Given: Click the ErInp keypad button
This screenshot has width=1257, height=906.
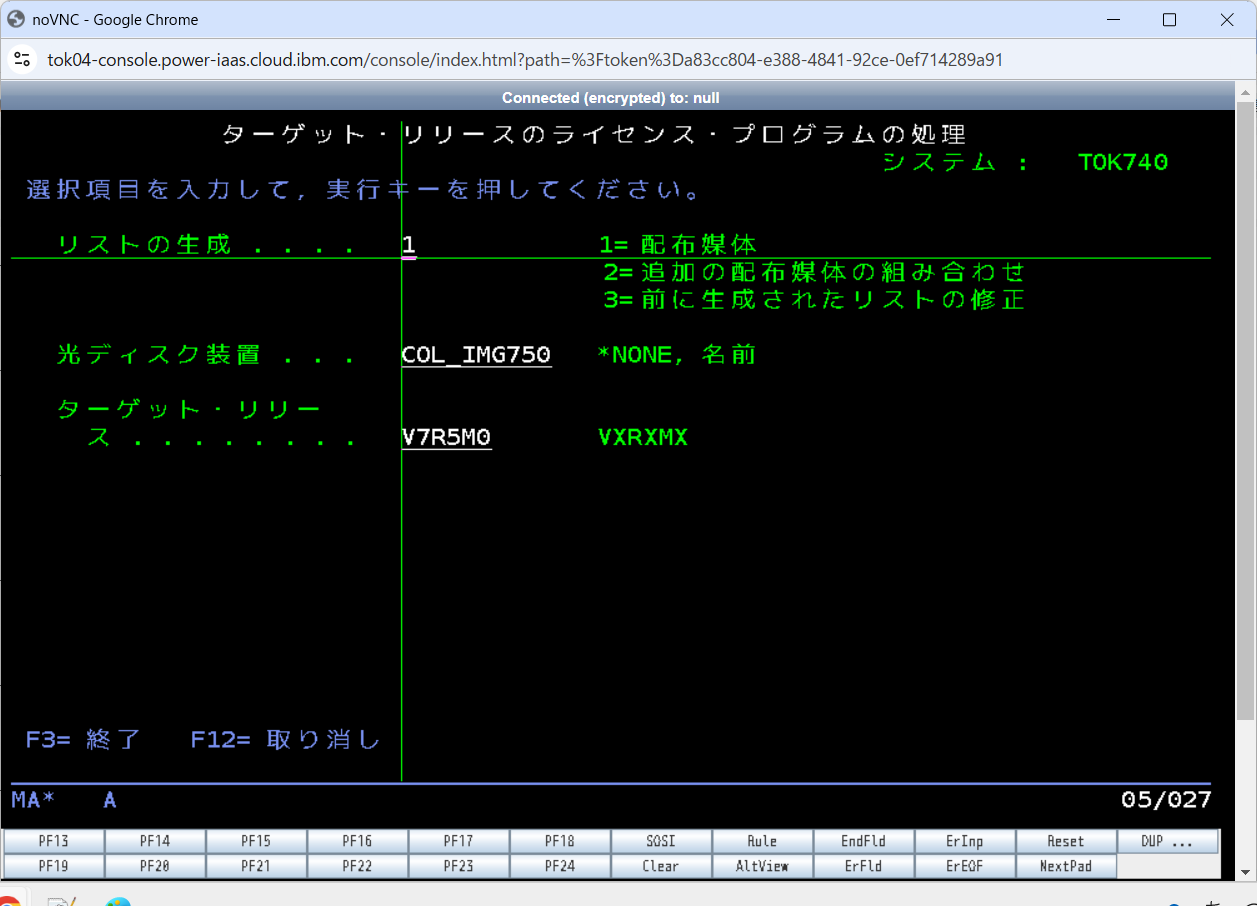Looking at the screenshot, I should coord(965,841).
